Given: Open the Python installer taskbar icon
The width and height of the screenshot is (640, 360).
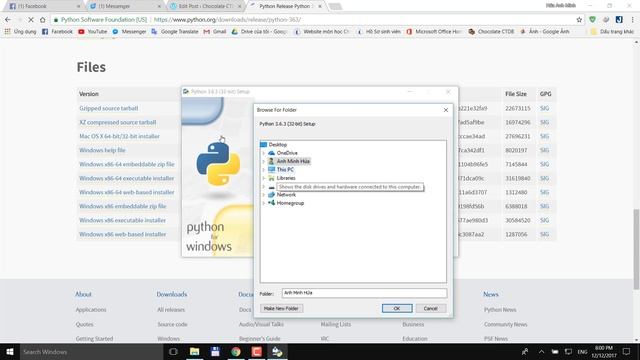Looking at the screenshot, I should (x=278, y=352).
